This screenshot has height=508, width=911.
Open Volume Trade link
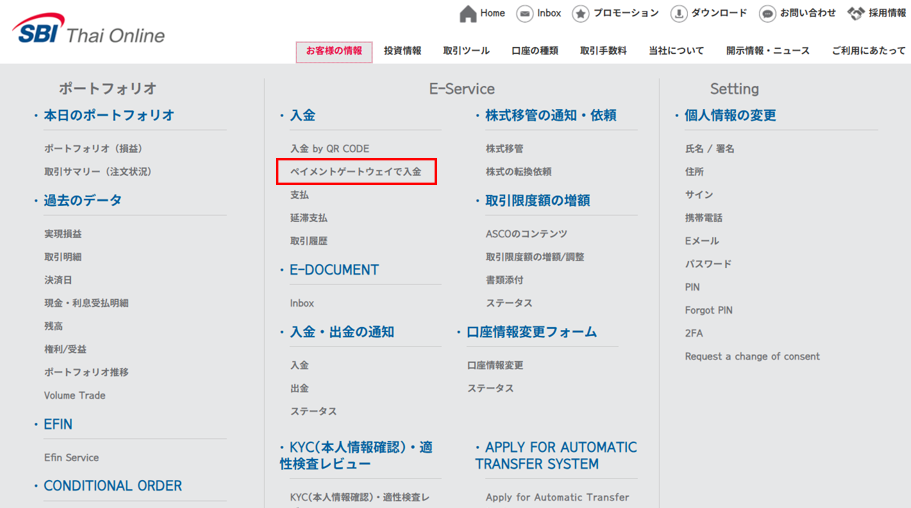coord(75,395)
